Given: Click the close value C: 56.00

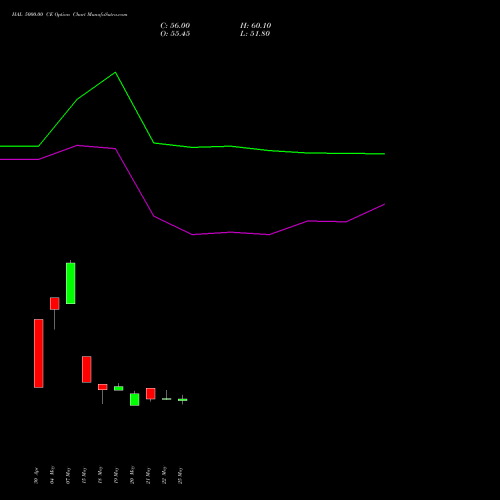Looking at the screenshot, I should click(175, 26).
